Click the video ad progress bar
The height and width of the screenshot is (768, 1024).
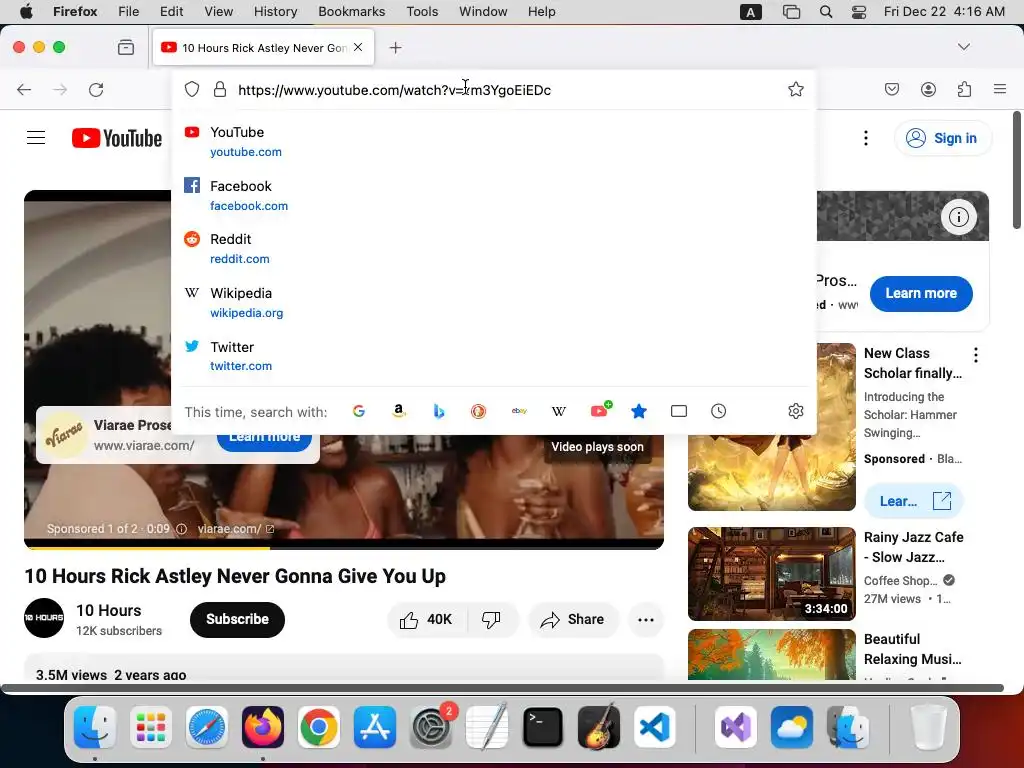tap(344, 547)
